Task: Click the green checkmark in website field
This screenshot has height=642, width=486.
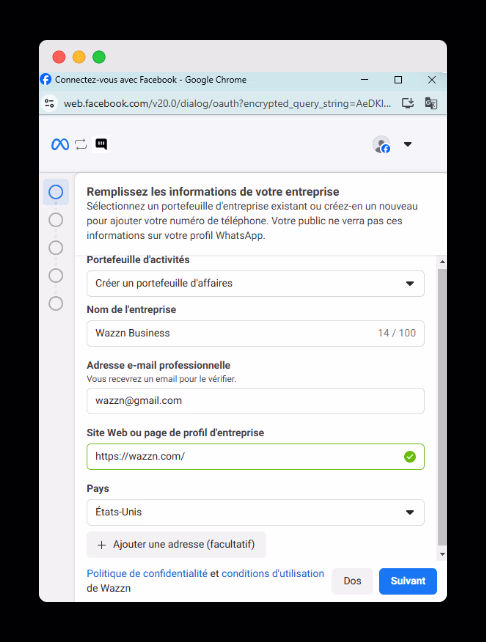Action: pos(410,457)
